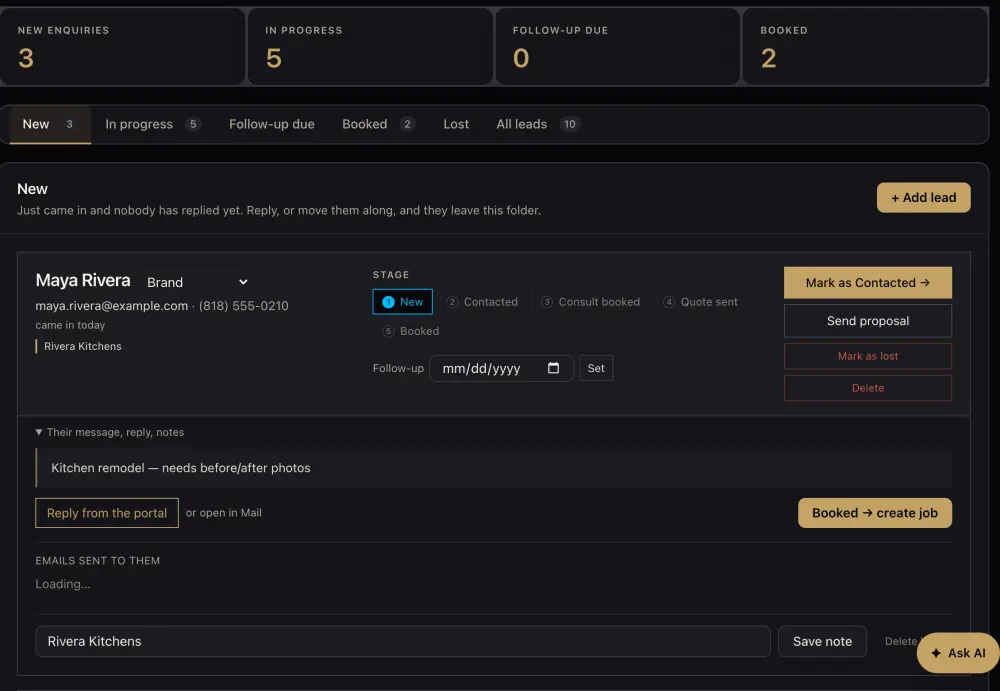Click the Set follow-up button
This screenshot has height=691, width=1000.
pos(596,368)
